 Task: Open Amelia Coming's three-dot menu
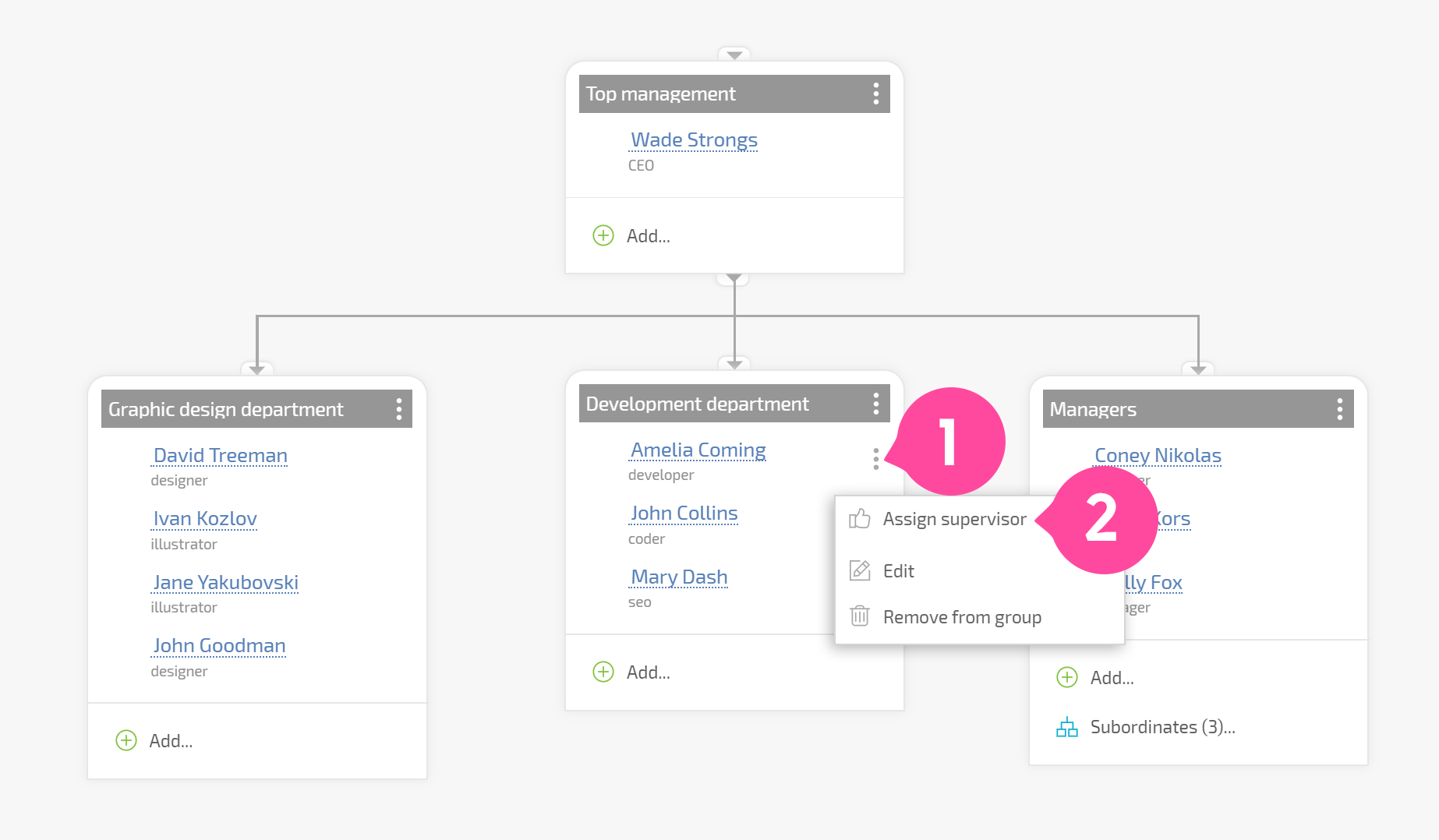(876, 459)
